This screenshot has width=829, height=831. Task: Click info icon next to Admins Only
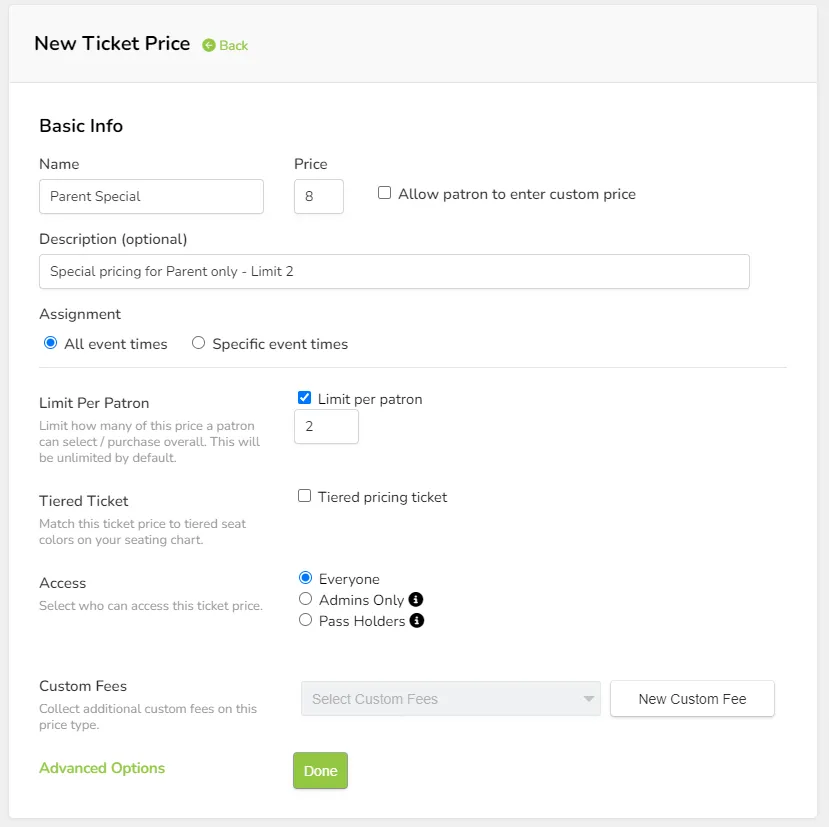(416, 599)
